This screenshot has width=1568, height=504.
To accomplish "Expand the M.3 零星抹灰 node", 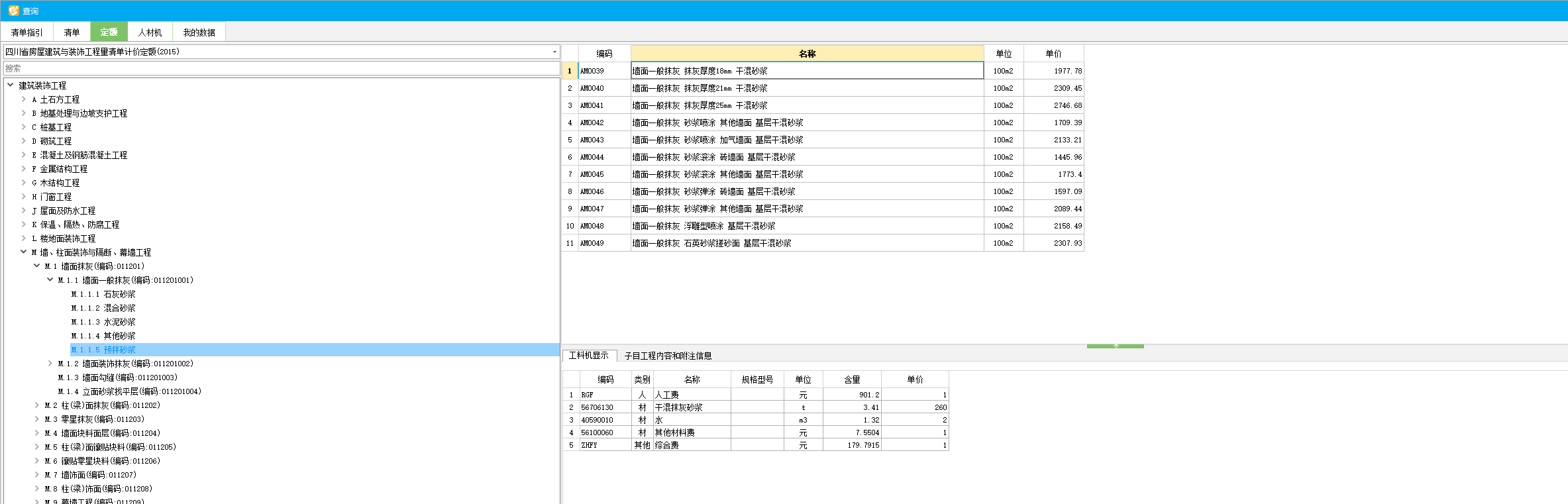I will point(37,419).
